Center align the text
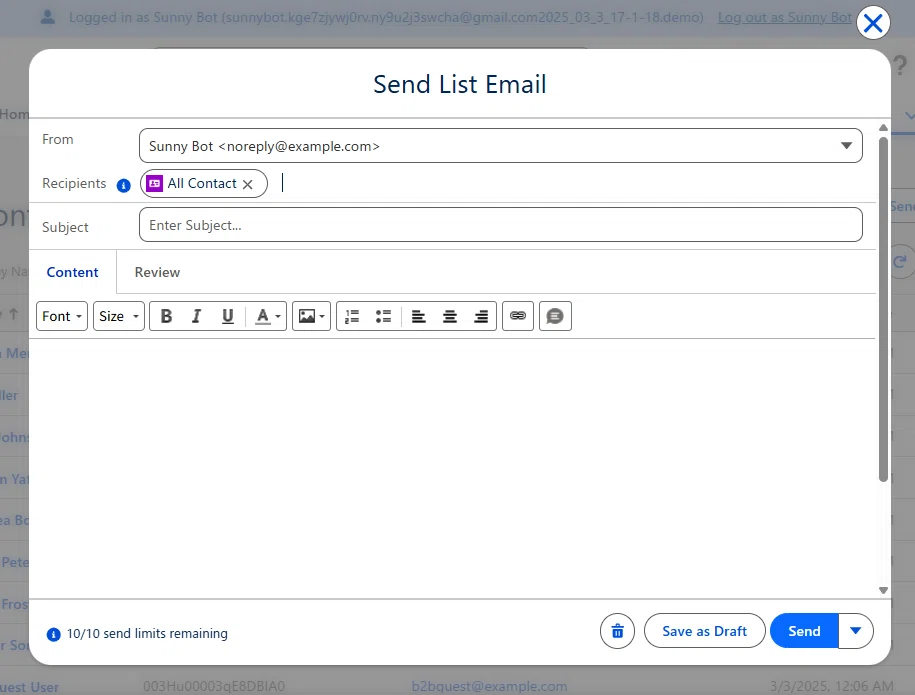The width and height of the screenshot is (915, 695). point(450,316)
